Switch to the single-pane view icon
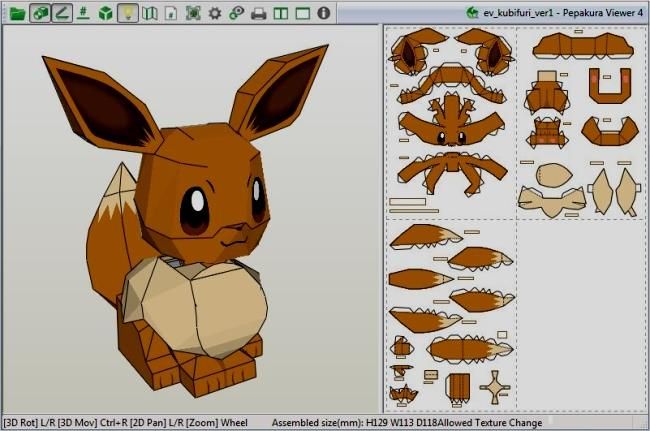650x431 pixels. point(302,13)
